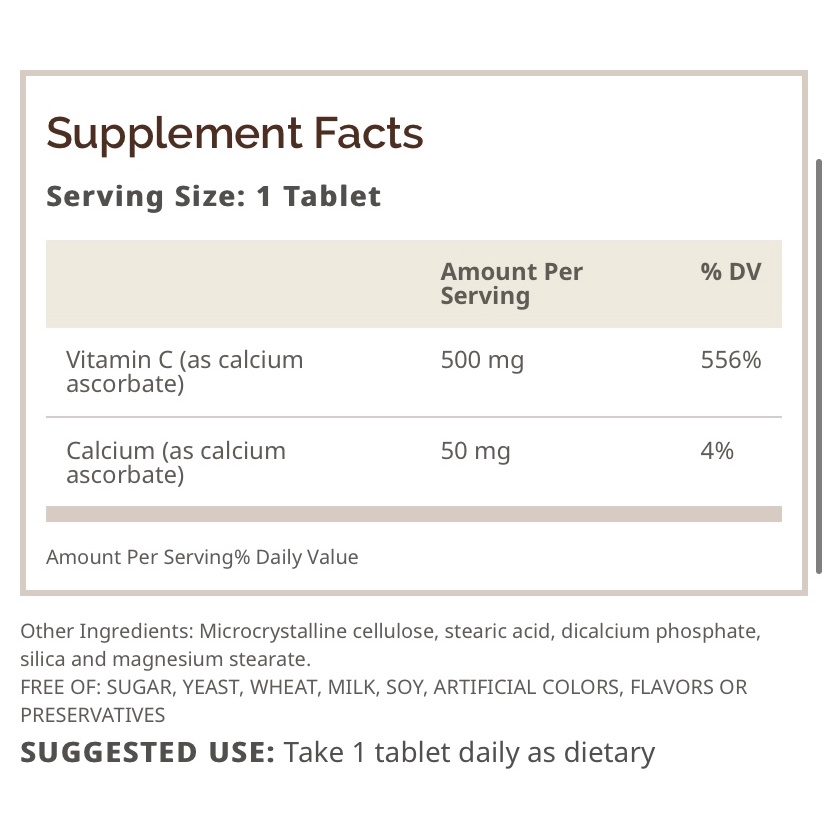Click the SUGGESTED USE bold label
This screenshot has height=828, width=828.
coord(147,753)
